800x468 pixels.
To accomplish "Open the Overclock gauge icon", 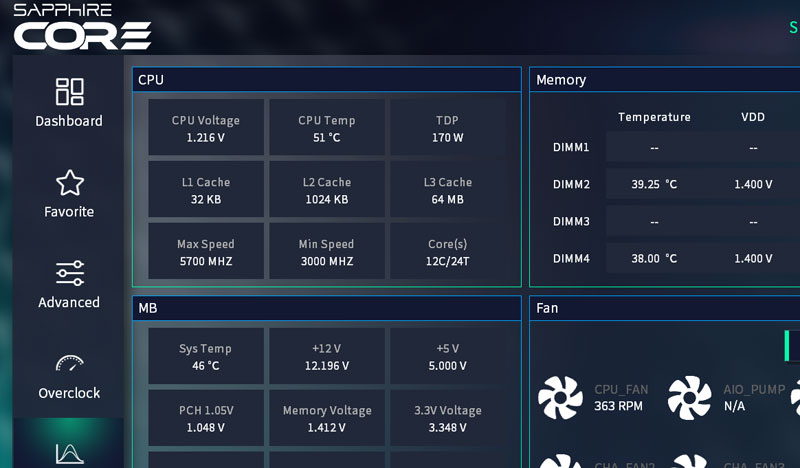I will (69, 364).
